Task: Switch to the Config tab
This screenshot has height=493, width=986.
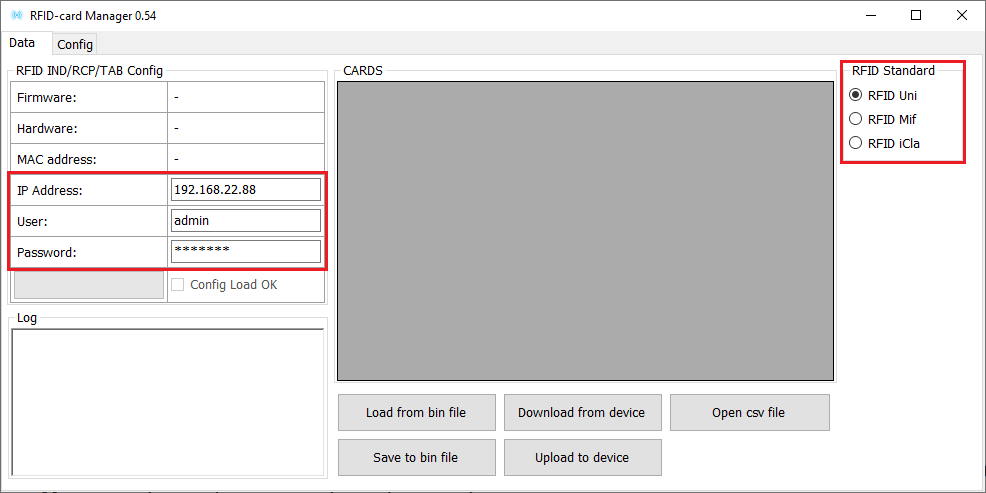Action: coord(75,44)
